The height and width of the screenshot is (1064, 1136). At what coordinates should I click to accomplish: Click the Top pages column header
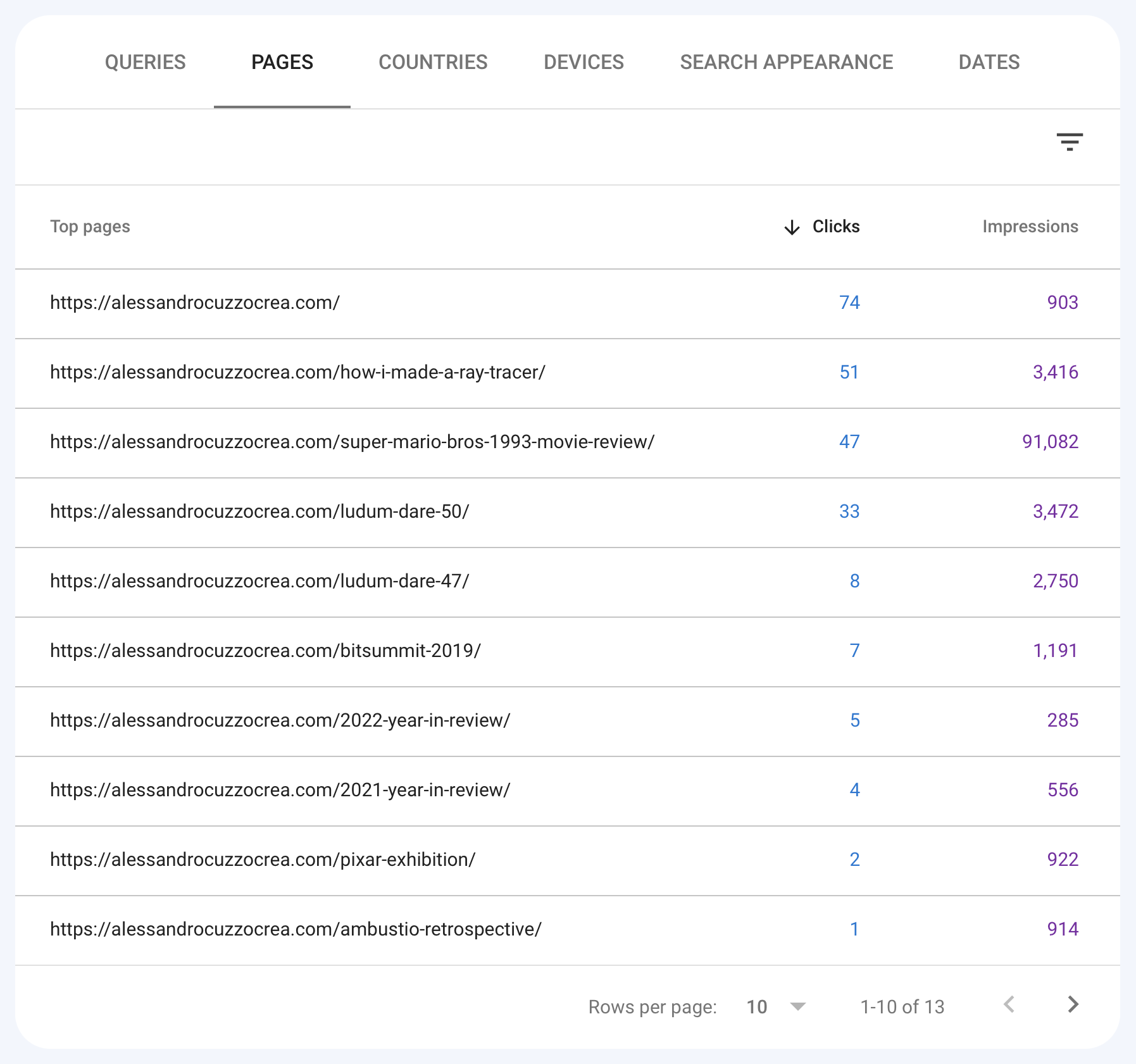tap(91, 227)
